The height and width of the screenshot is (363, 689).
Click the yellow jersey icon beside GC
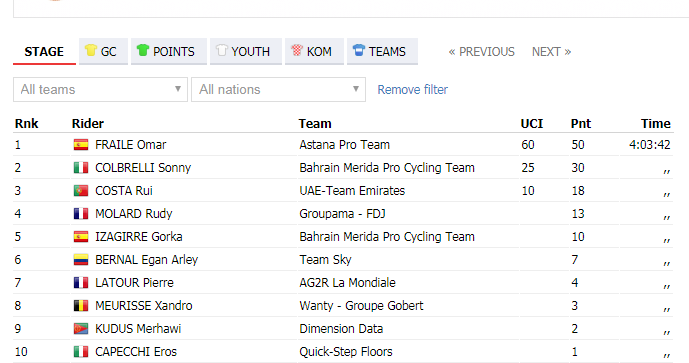[91, 50]
